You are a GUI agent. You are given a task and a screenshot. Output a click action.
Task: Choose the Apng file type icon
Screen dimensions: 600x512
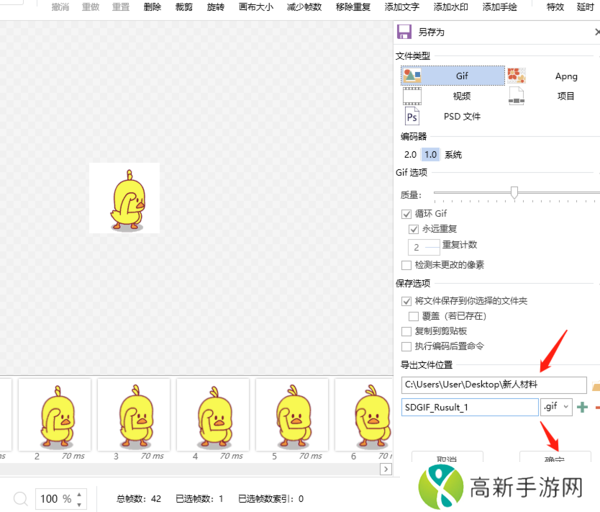517,75
